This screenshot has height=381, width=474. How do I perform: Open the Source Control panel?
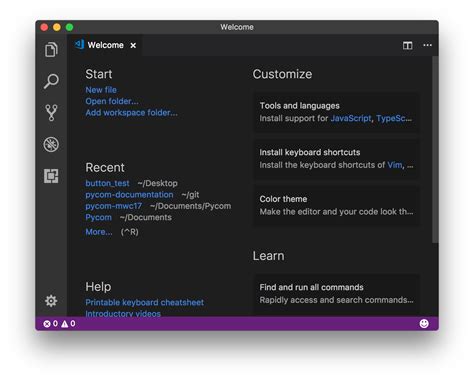pyautogui.click(x=51, y=113)
